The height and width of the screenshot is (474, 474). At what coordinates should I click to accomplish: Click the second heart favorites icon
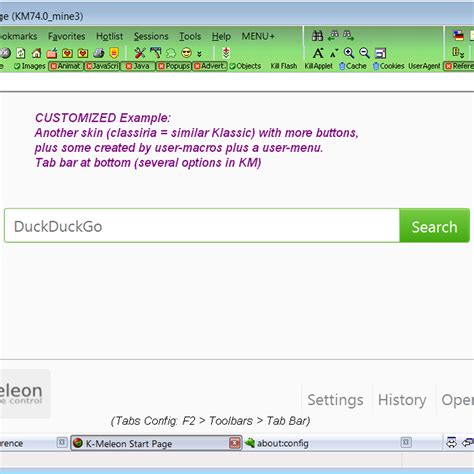pos(83,53)
